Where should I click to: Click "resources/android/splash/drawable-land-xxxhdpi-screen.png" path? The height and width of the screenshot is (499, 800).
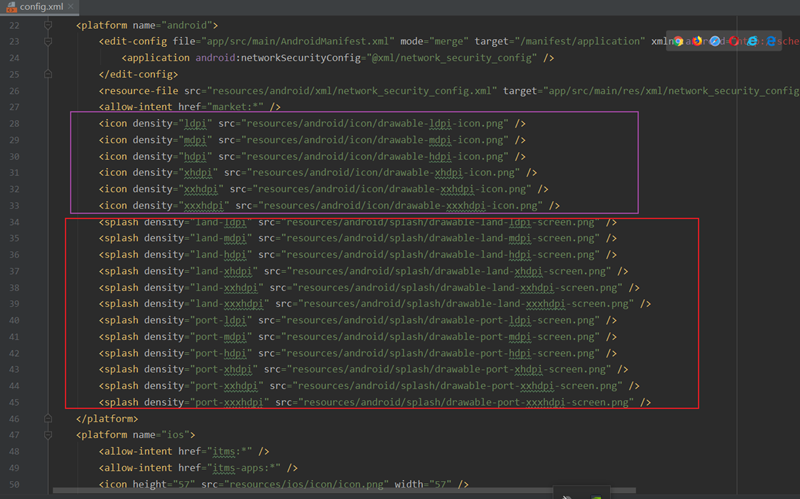tap(466, 304)
